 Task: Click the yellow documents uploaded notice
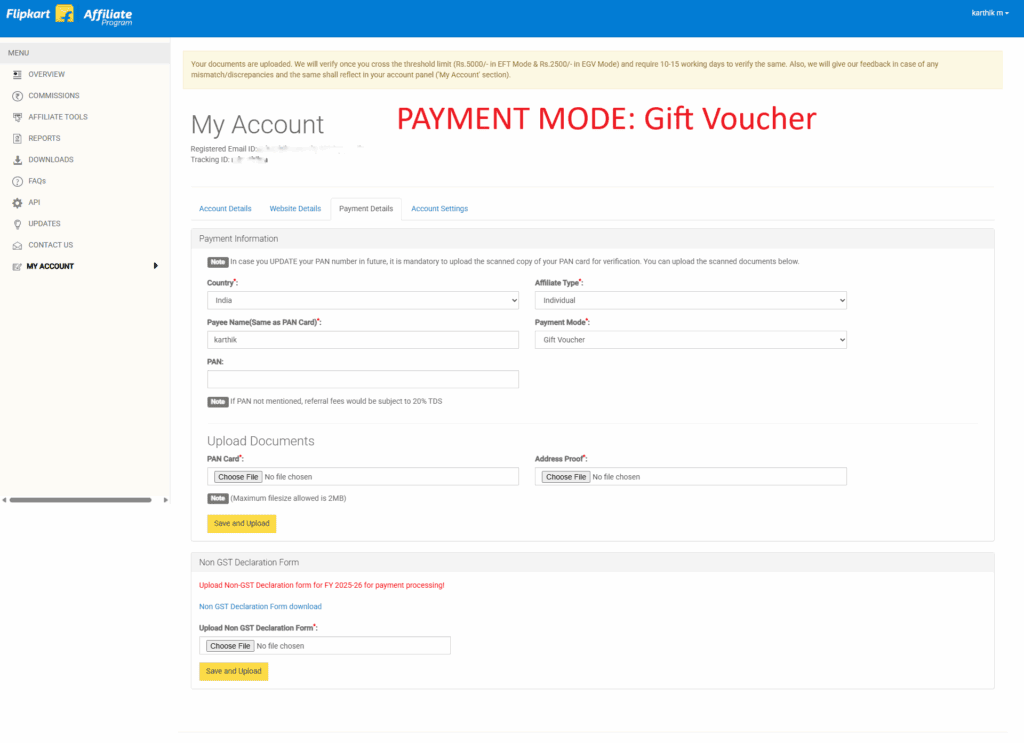pos(592,70)
